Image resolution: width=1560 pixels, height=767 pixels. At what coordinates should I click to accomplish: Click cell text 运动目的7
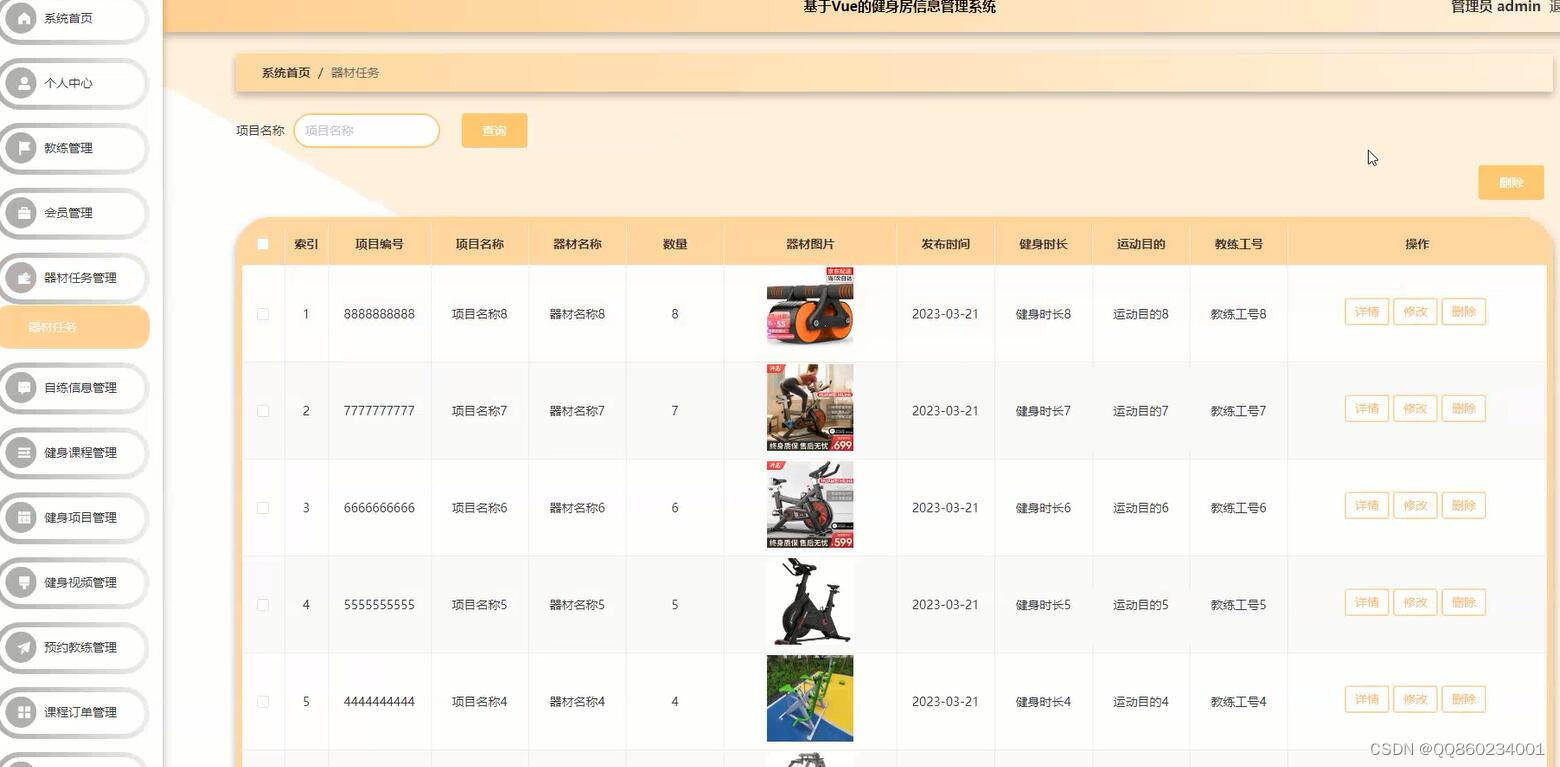click(1141, 411)
